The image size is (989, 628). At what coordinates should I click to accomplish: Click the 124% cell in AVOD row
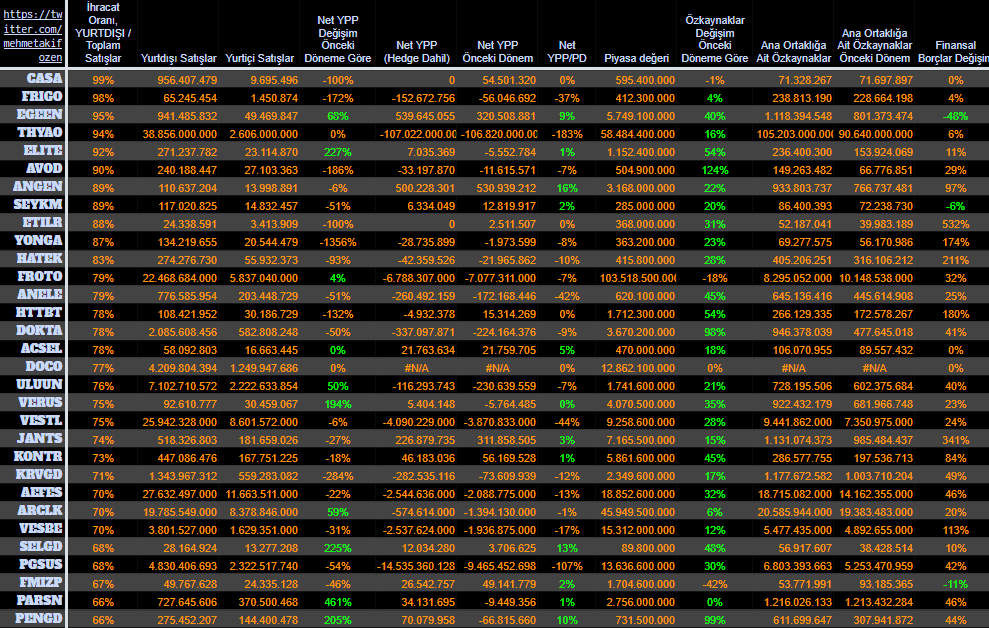coord(715,170)
